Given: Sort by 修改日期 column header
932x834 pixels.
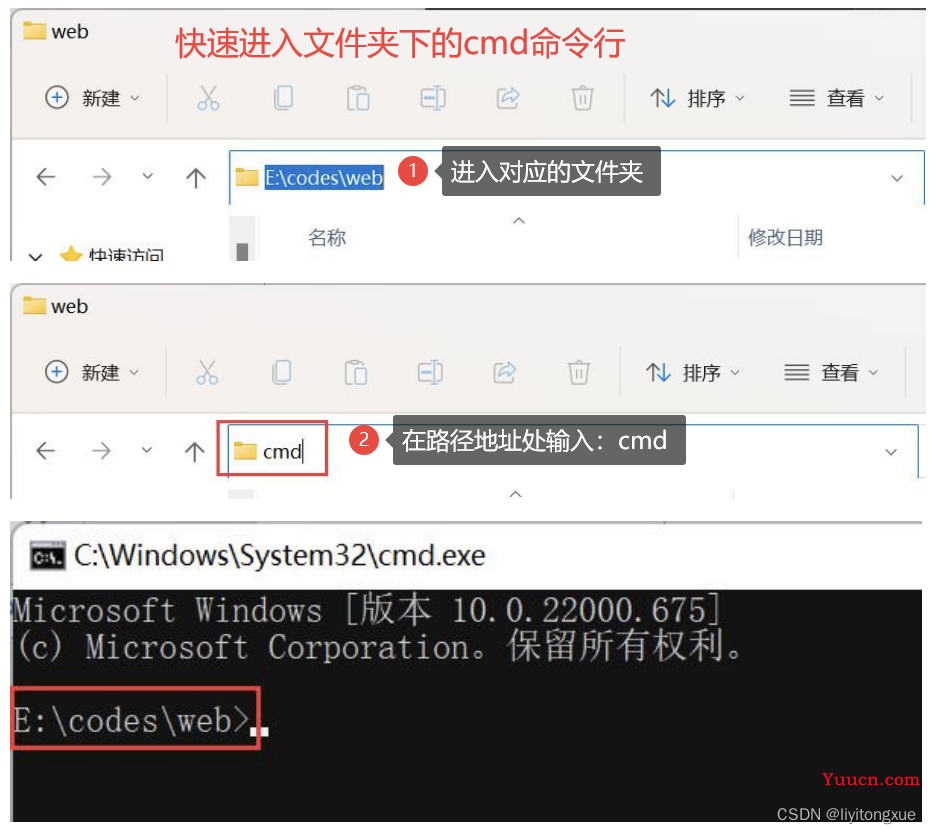Looking at the screenshot, I should pos(785,238).
